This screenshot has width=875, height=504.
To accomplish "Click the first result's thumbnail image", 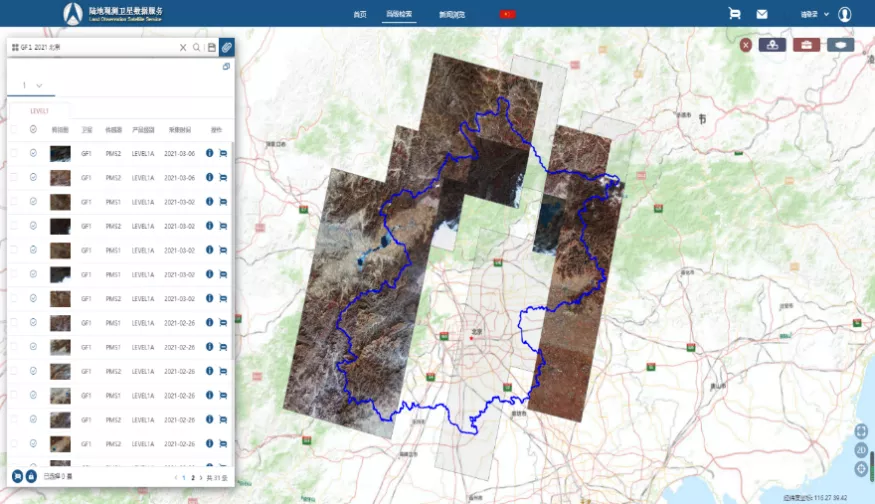I will (x=60, y=153).
